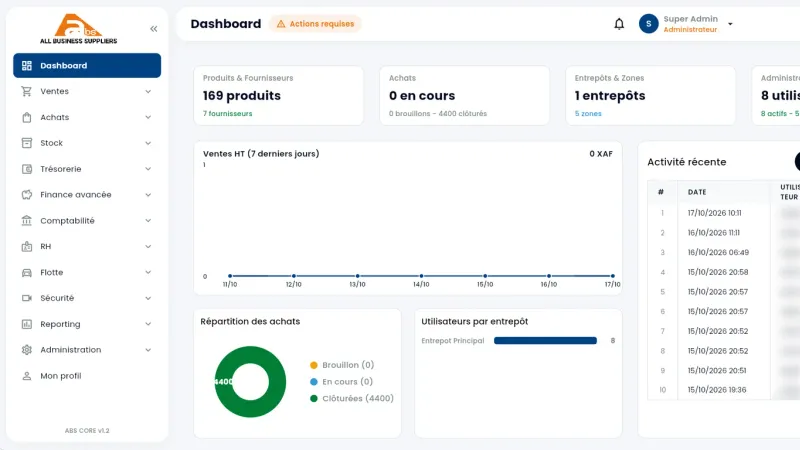The width and height of the screenshot is (800, 450).
Task: Click the En cours blue legend swatch
Action: click(x=314, y=382)
